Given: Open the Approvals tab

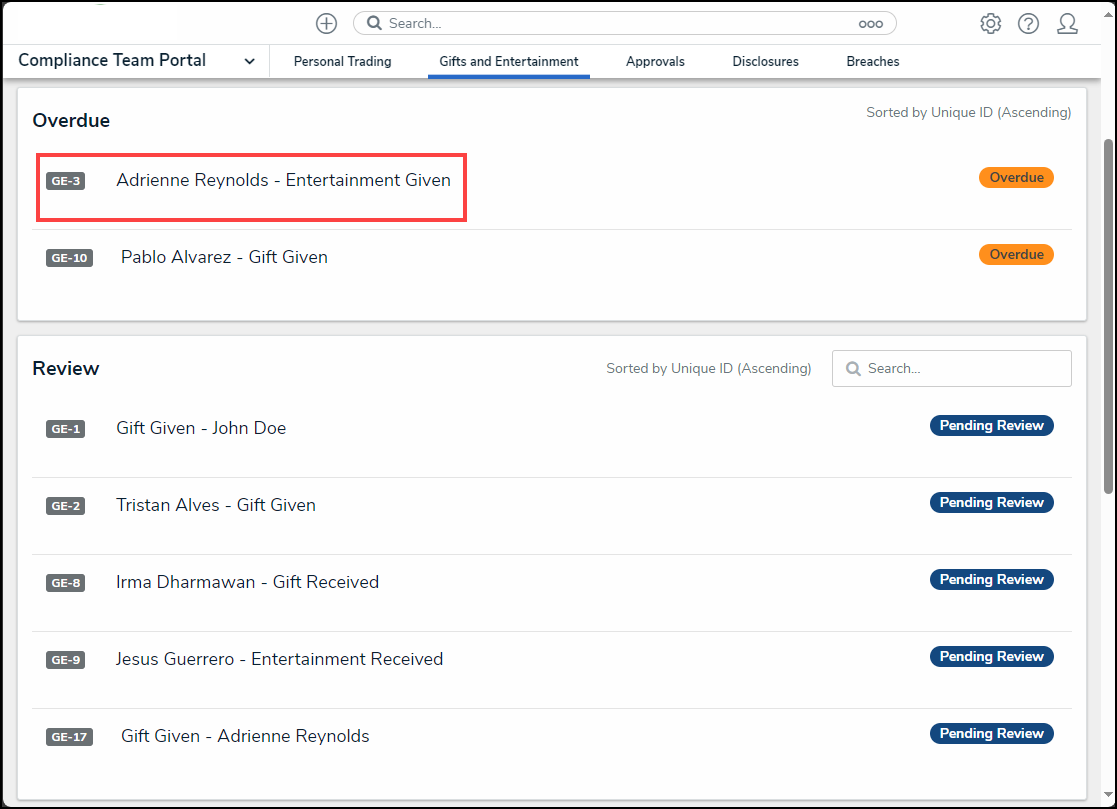Looking at the screenshot, I should [x=655, y=61].
